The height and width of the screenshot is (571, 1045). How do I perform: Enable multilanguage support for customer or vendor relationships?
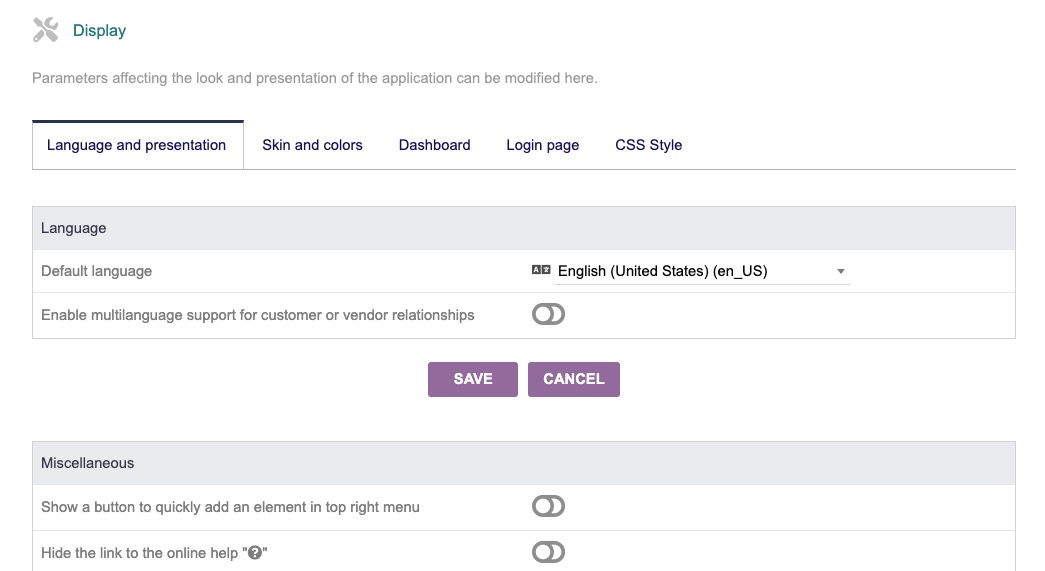pyautogui.click(x=548, y=315)
